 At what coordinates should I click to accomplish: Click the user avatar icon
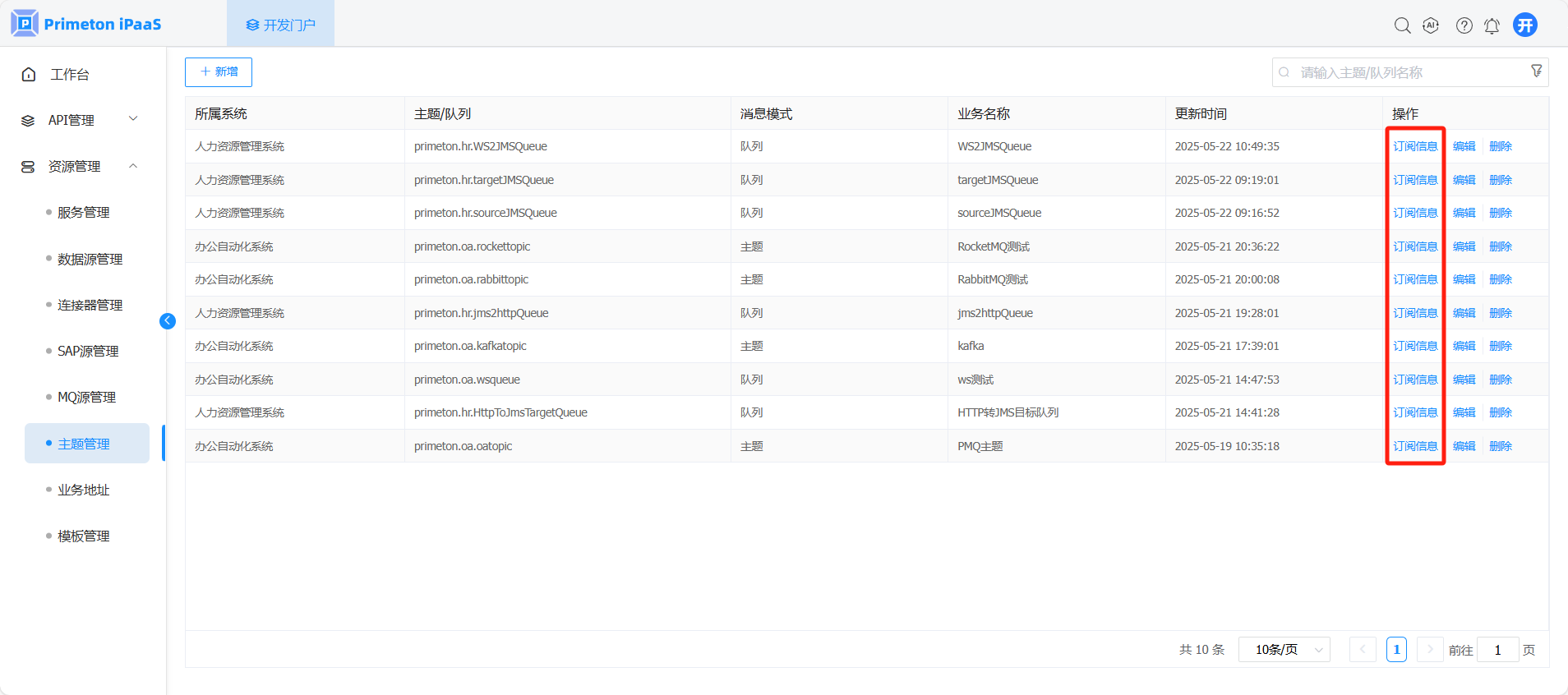point(1525,25)
